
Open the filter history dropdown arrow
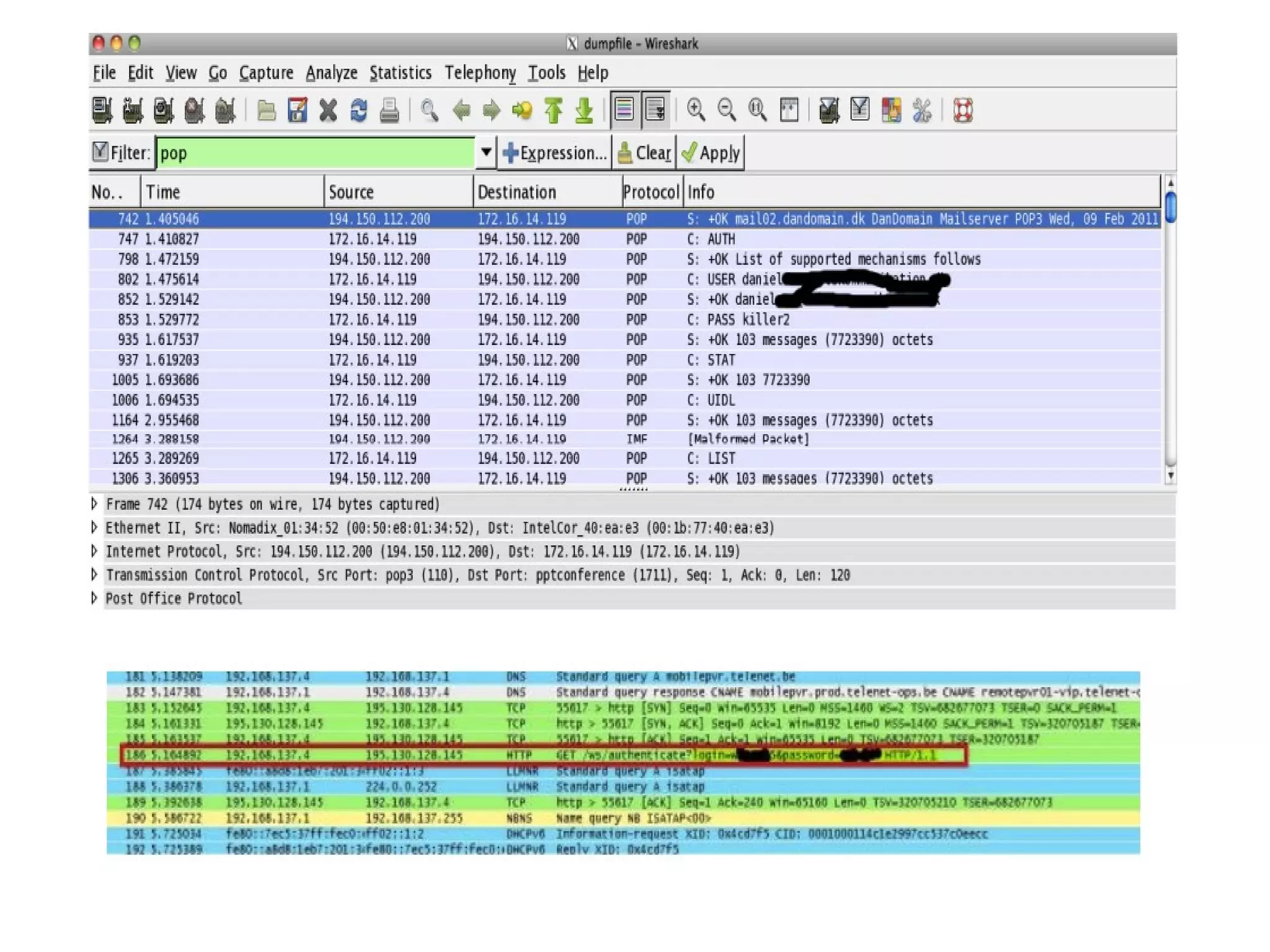click(x=486, y=153)
